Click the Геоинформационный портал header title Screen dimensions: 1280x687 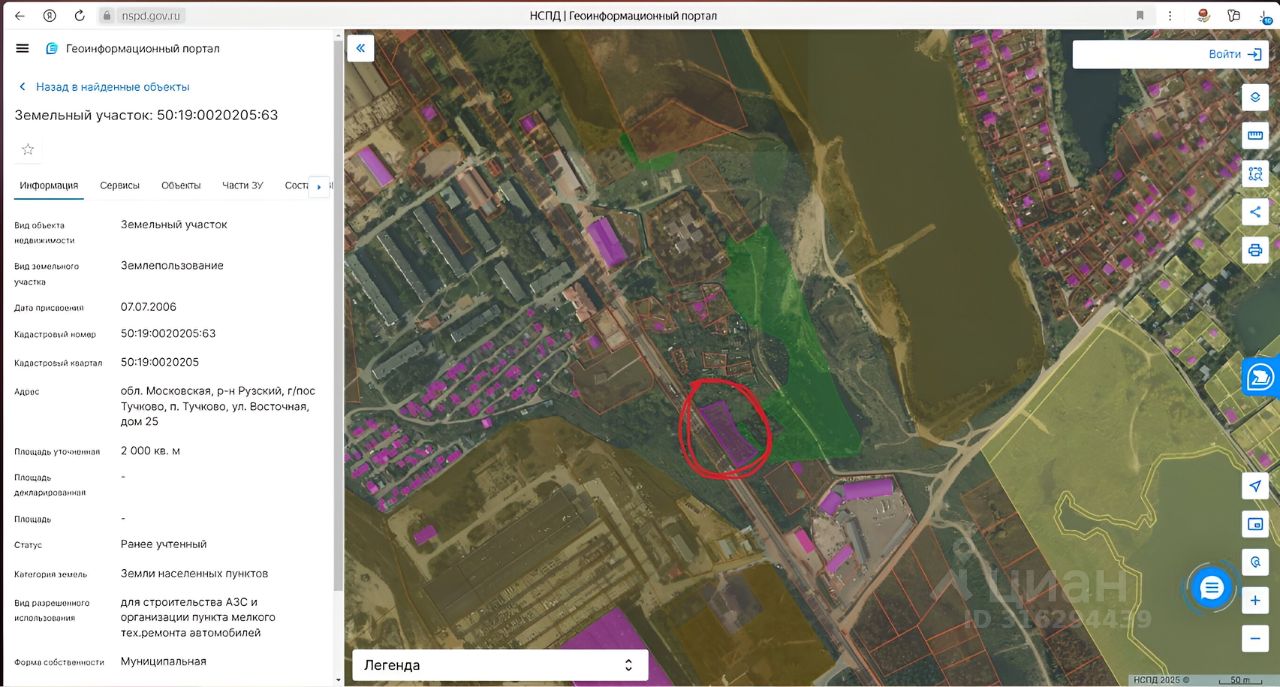(x=143, y=48)
